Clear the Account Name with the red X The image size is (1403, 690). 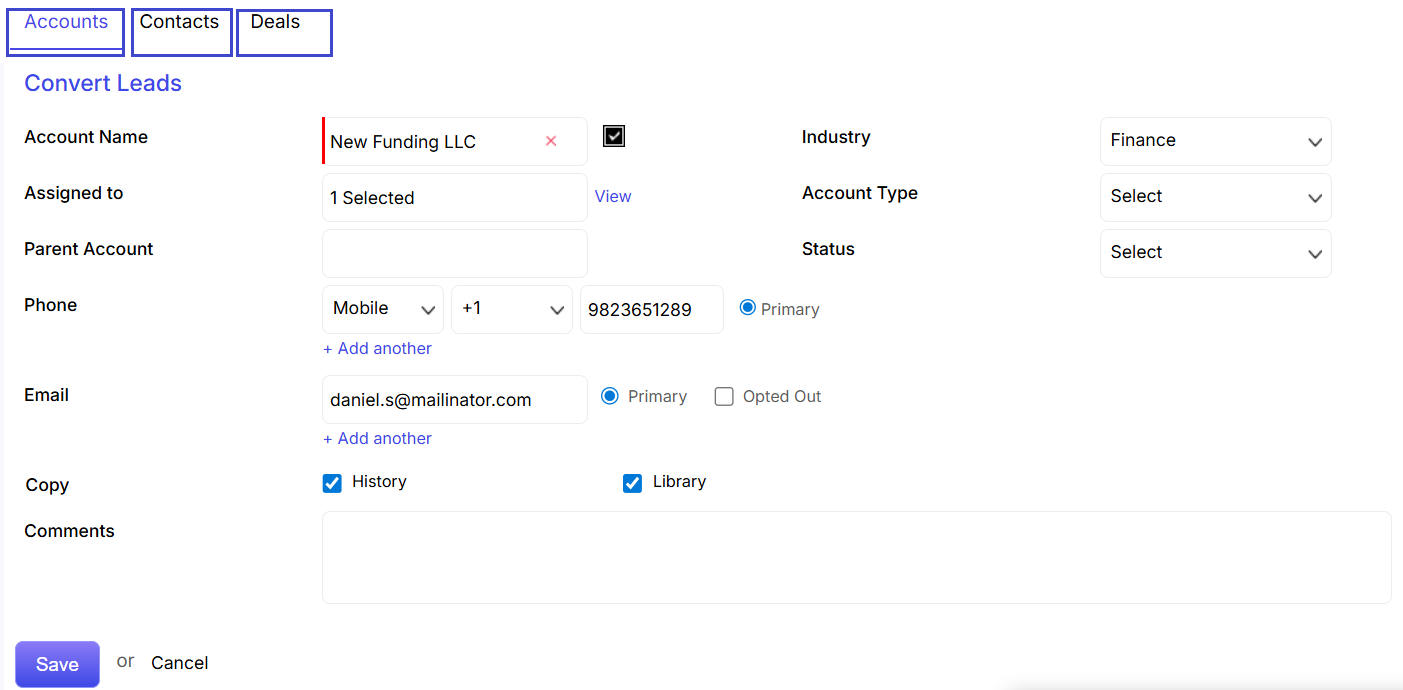click(x=551, y=141)
